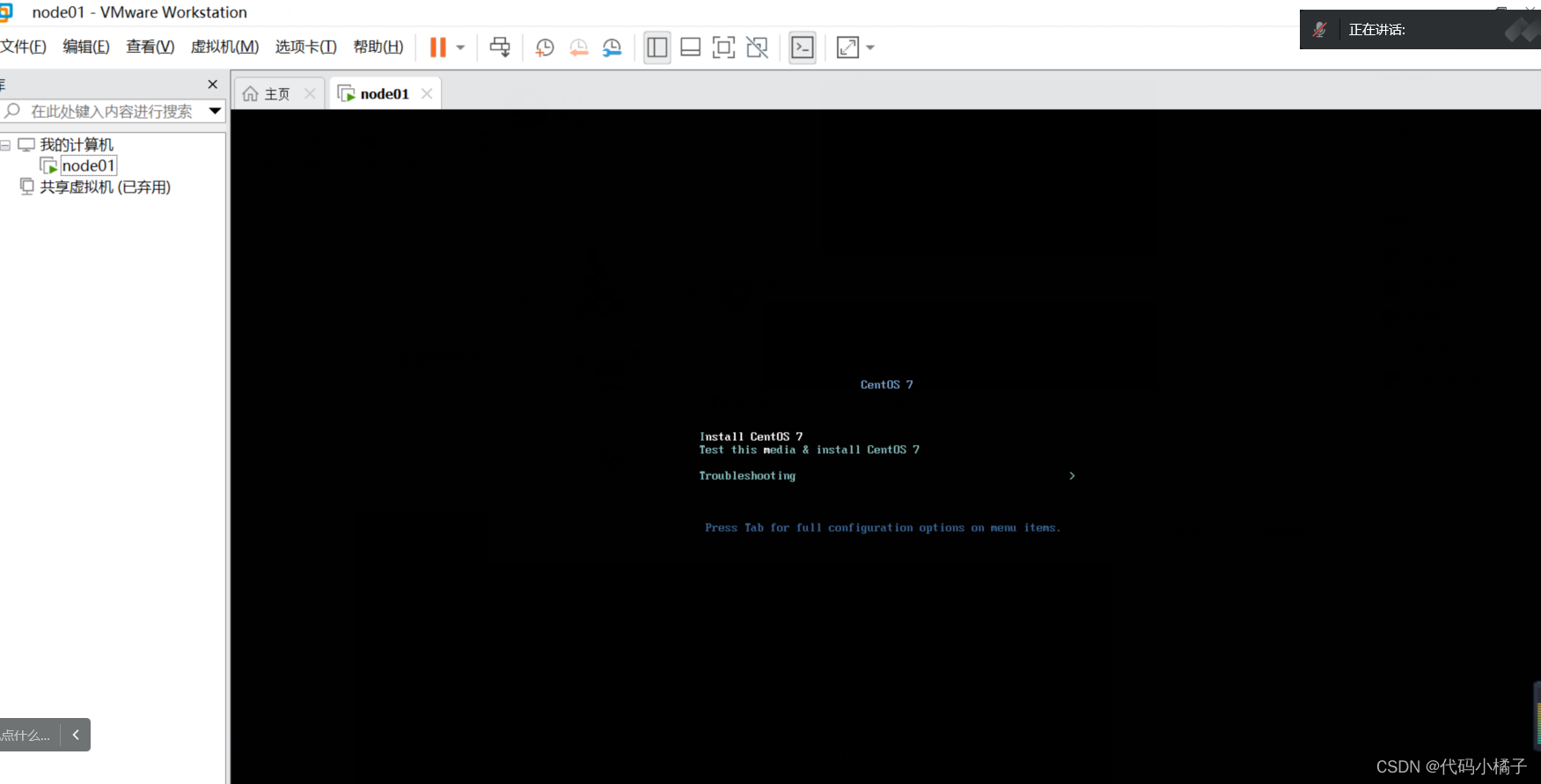1541x784 pixels.
Task: Open the 选项卡(T) menu
Action: (x=306, y=47)
